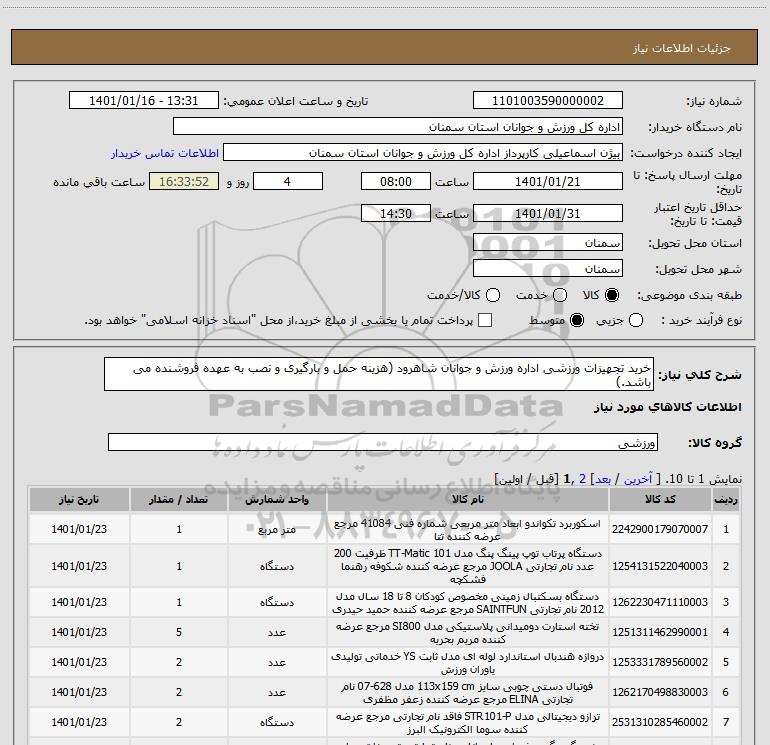Screen dimensions: 770x745
Task: Open اطلاعات تماس خریدار link
Action: click(x=165, y=153)
